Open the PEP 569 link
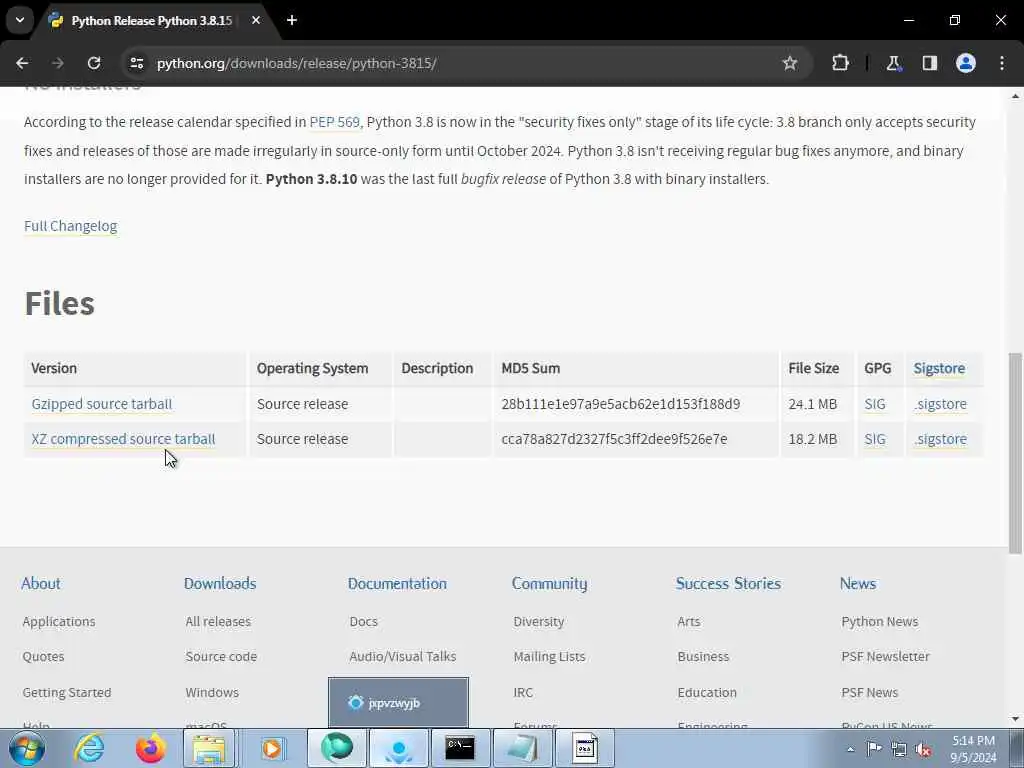1024x768 pixels. 334,122
